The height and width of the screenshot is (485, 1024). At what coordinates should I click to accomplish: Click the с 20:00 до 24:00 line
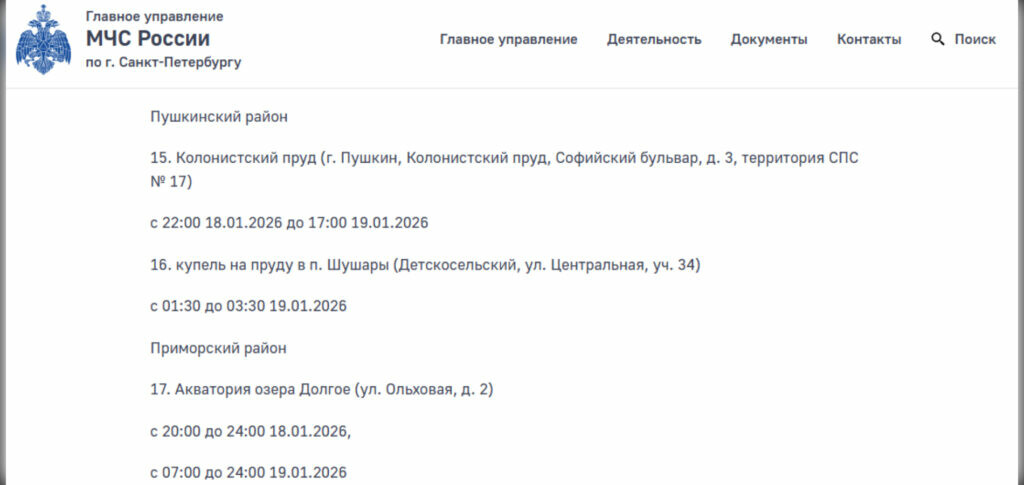251,431
